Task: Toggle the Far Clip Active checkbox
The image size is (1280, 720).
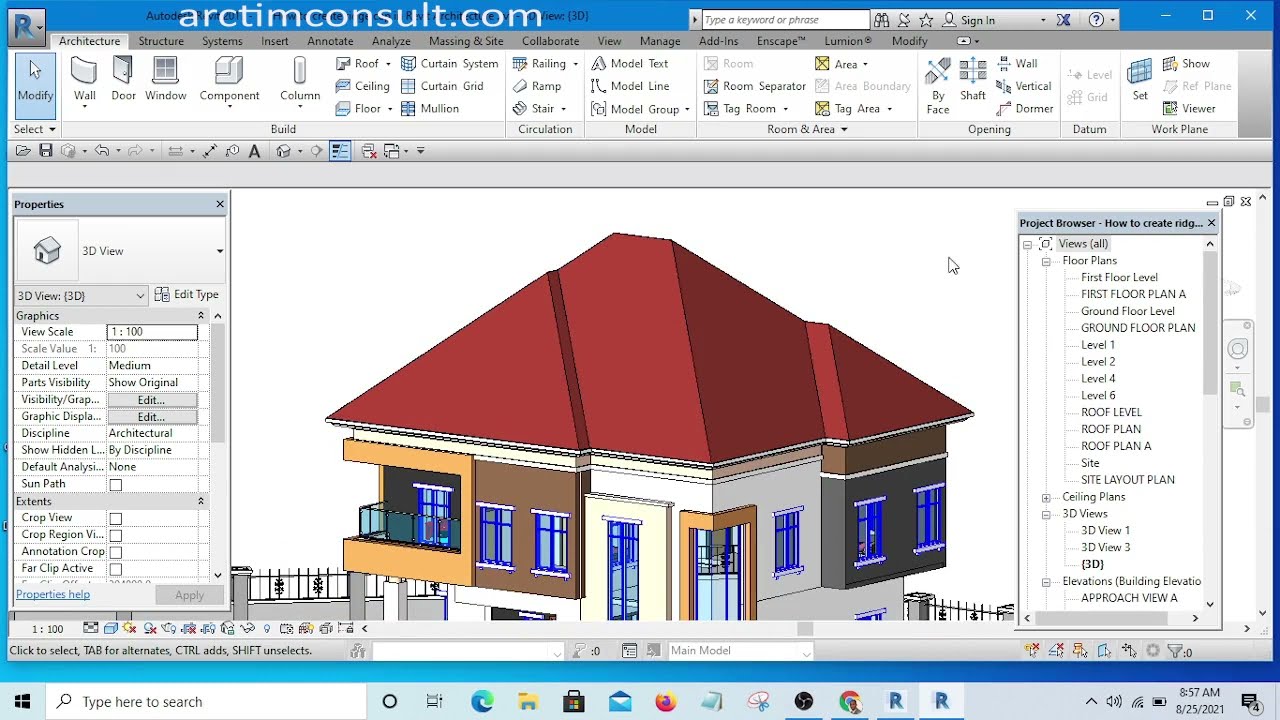Action: [x=115, y=569]
